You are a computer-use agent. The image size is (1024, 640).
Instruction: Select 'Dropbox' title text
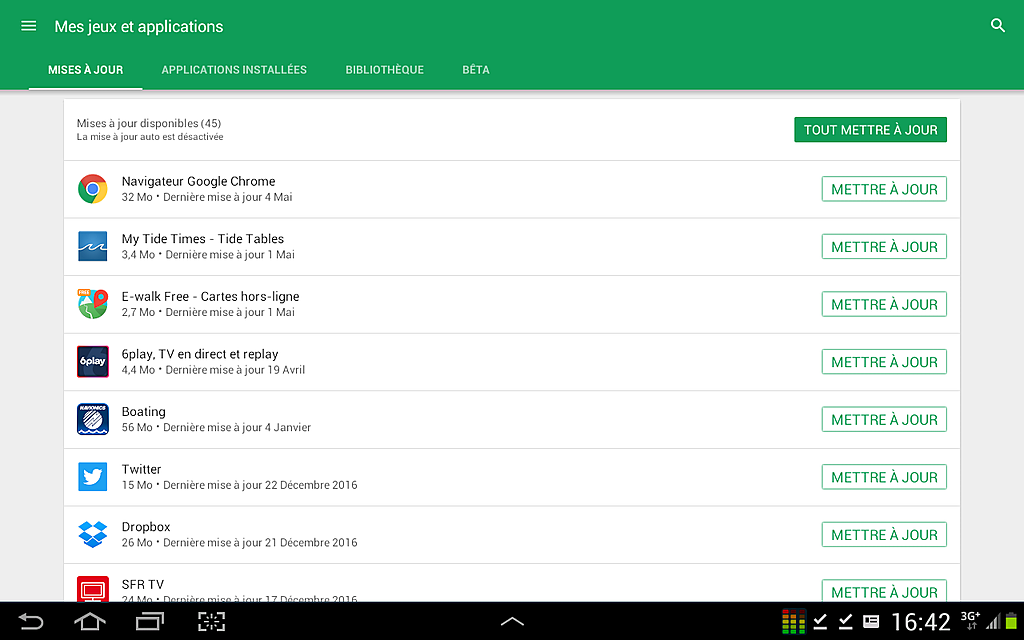pyautogui.click(x=146, y=526)
